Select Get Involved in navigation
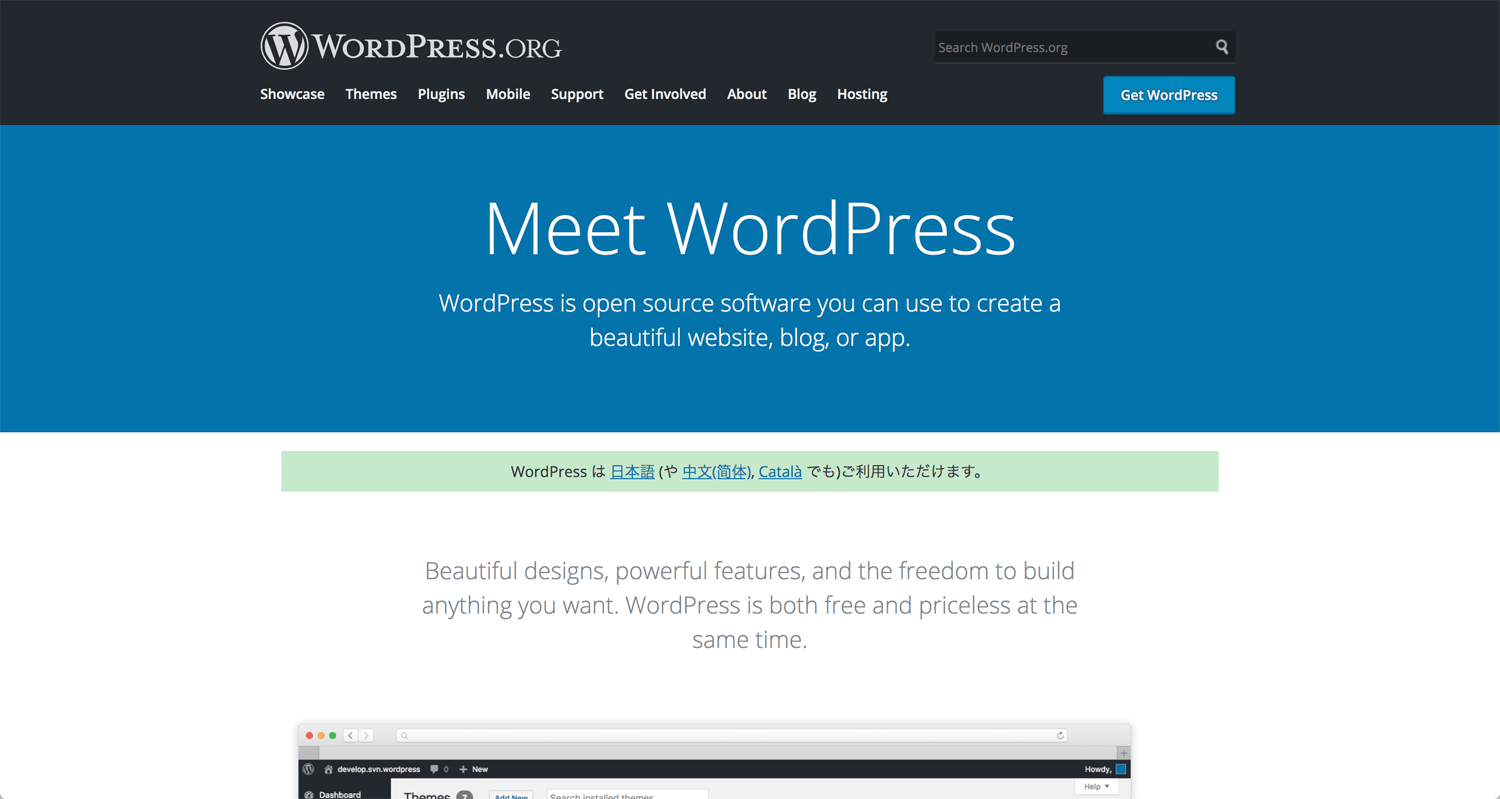1500x799 pixels. (665, 94)
